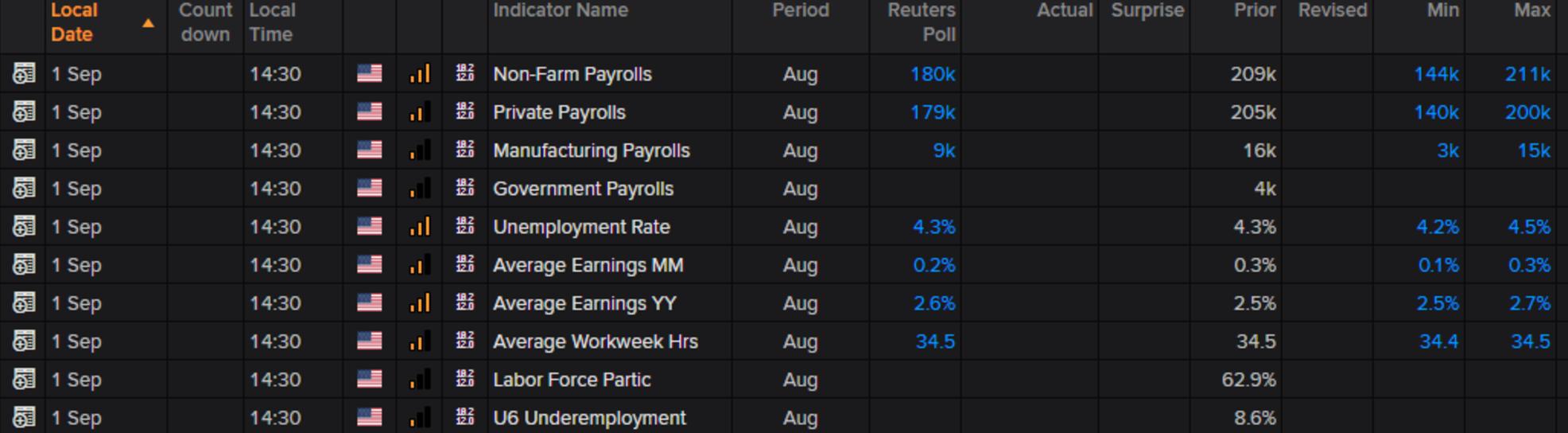
Task: Click US flag in Non-Farm Payrolls row
Action: click(369, 74)
